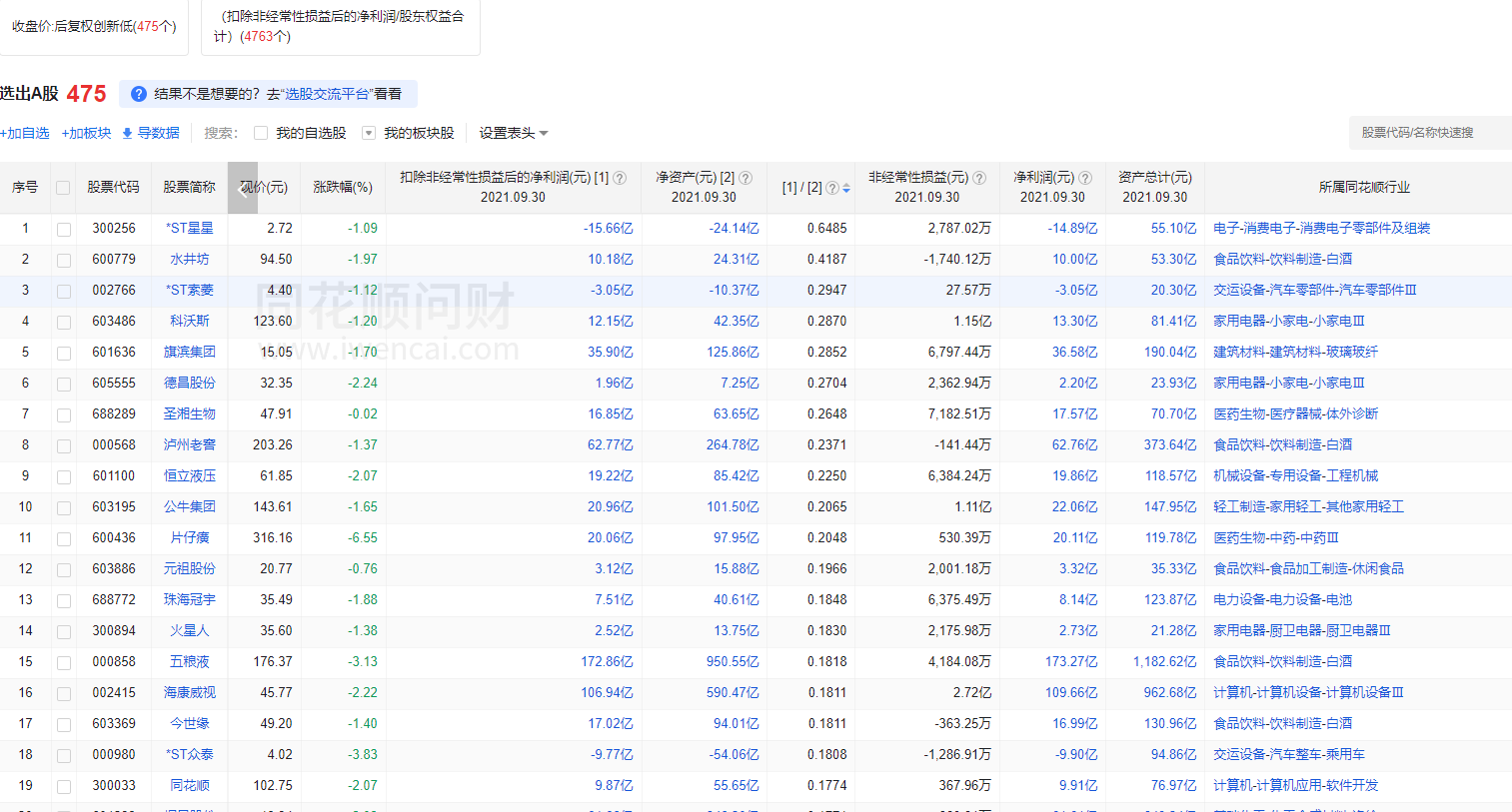Click help icon next to 净利润(元) header

(1085, 178)
